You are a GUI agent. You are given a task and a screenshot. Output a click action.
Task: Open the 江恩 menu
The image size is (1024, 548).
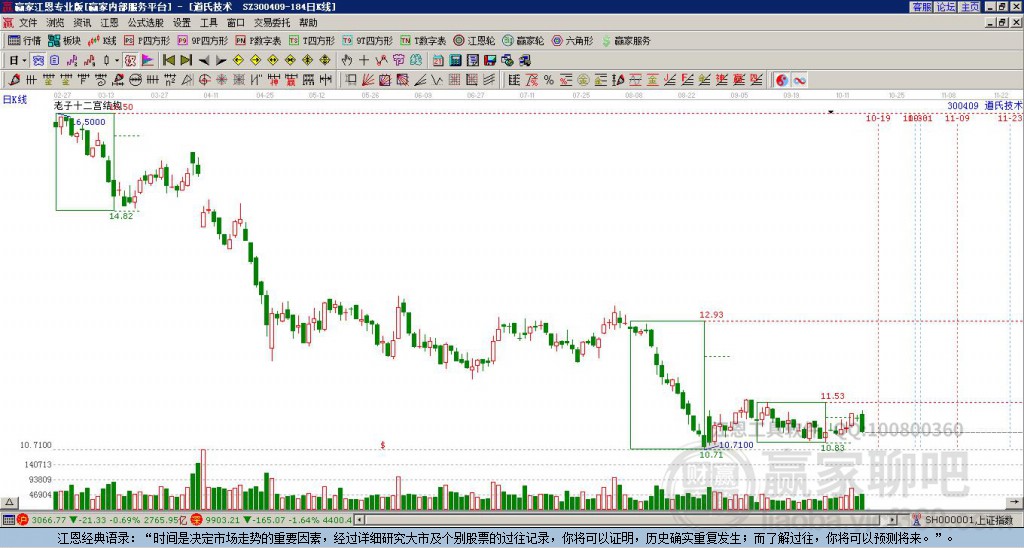pyautogui.click(x=109, y=23)
